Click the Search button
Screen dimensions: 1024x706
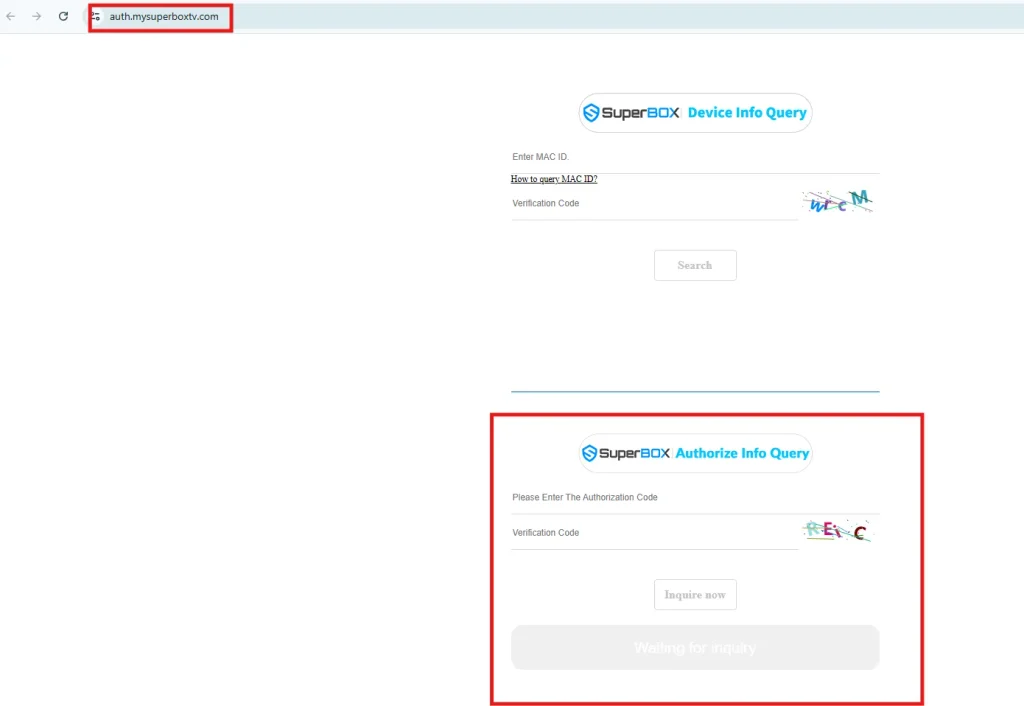coord(695,265)
